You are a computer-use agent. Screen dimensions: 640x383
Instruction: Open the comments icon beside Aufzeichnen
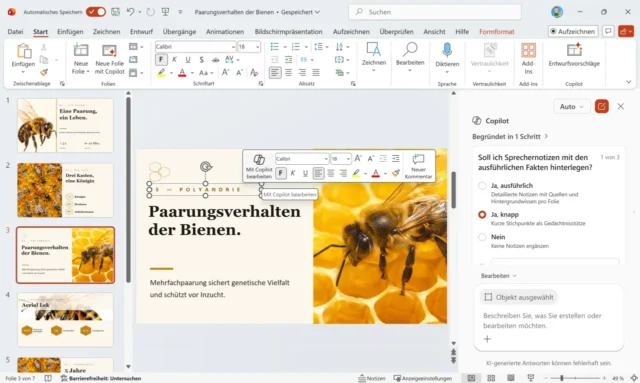click(608, 31)
